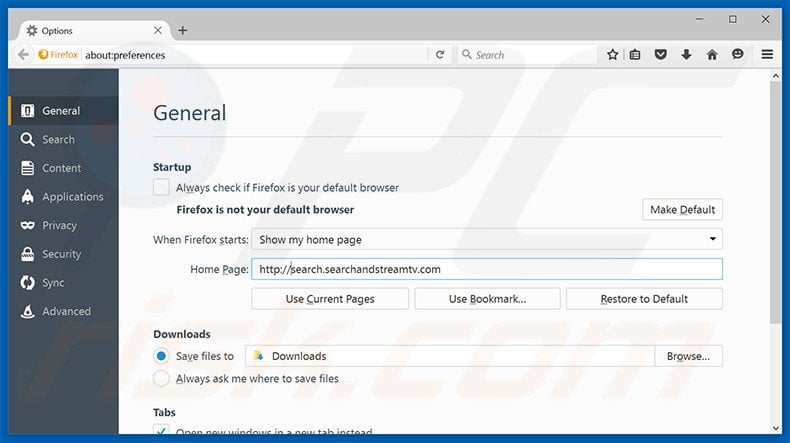
Task: Open the hamburger menu
Action: [x=767, y=54]
